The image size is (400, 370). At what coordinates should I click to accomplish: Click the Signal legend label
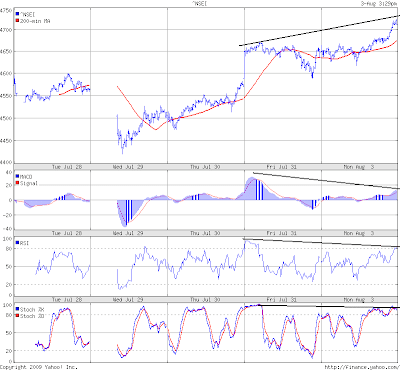[x=29, y=183]
